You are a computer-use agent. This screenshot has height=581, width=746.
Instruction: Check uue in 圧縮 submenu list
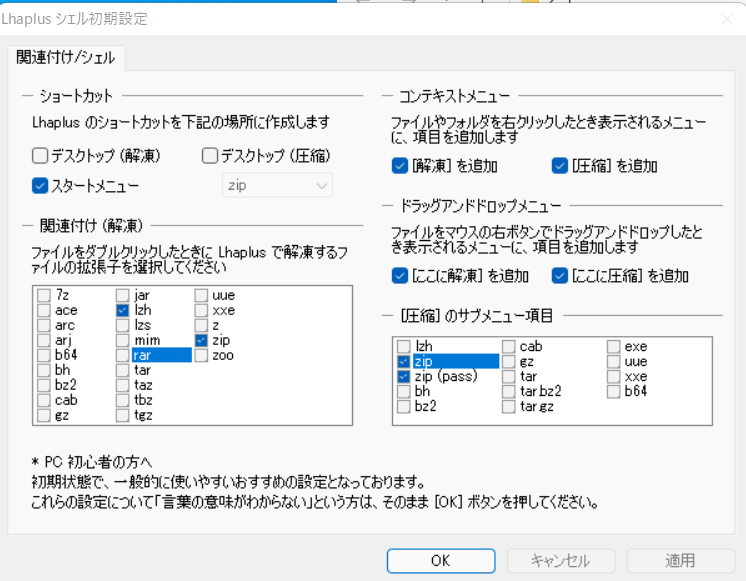point(614,362)
